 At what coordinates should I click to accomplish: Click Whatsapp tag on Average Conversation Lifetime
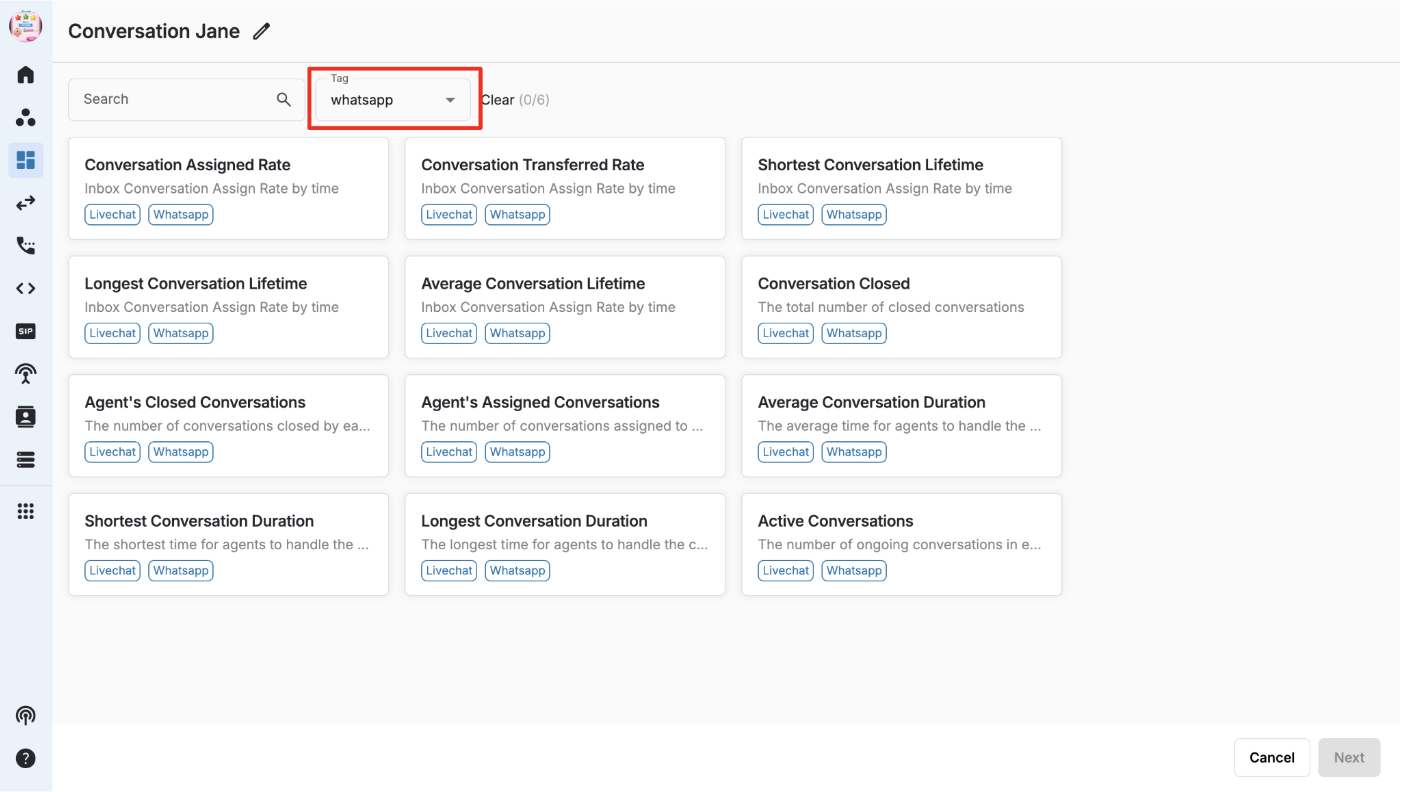coord(518,333)
